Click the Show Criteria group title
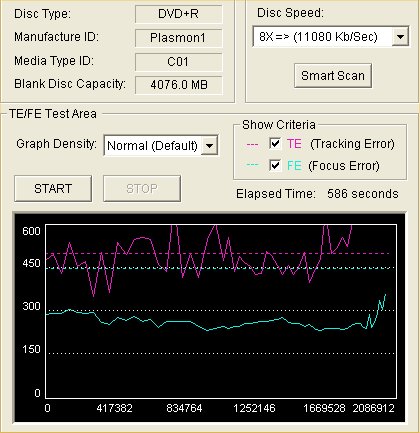Image resolution: width=420 pixels, height=433 pixels. 279,125
